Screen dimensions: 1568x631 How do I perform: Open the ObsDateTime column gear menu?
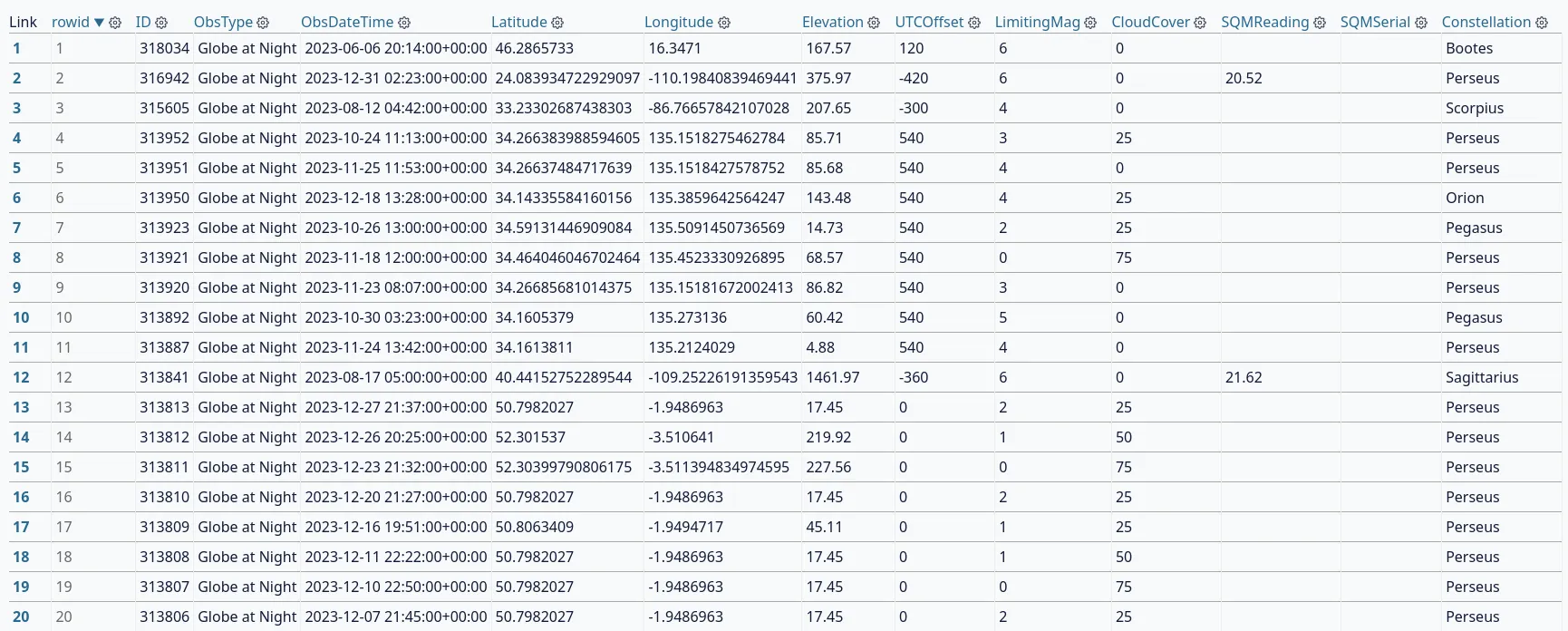click(404, 23)
